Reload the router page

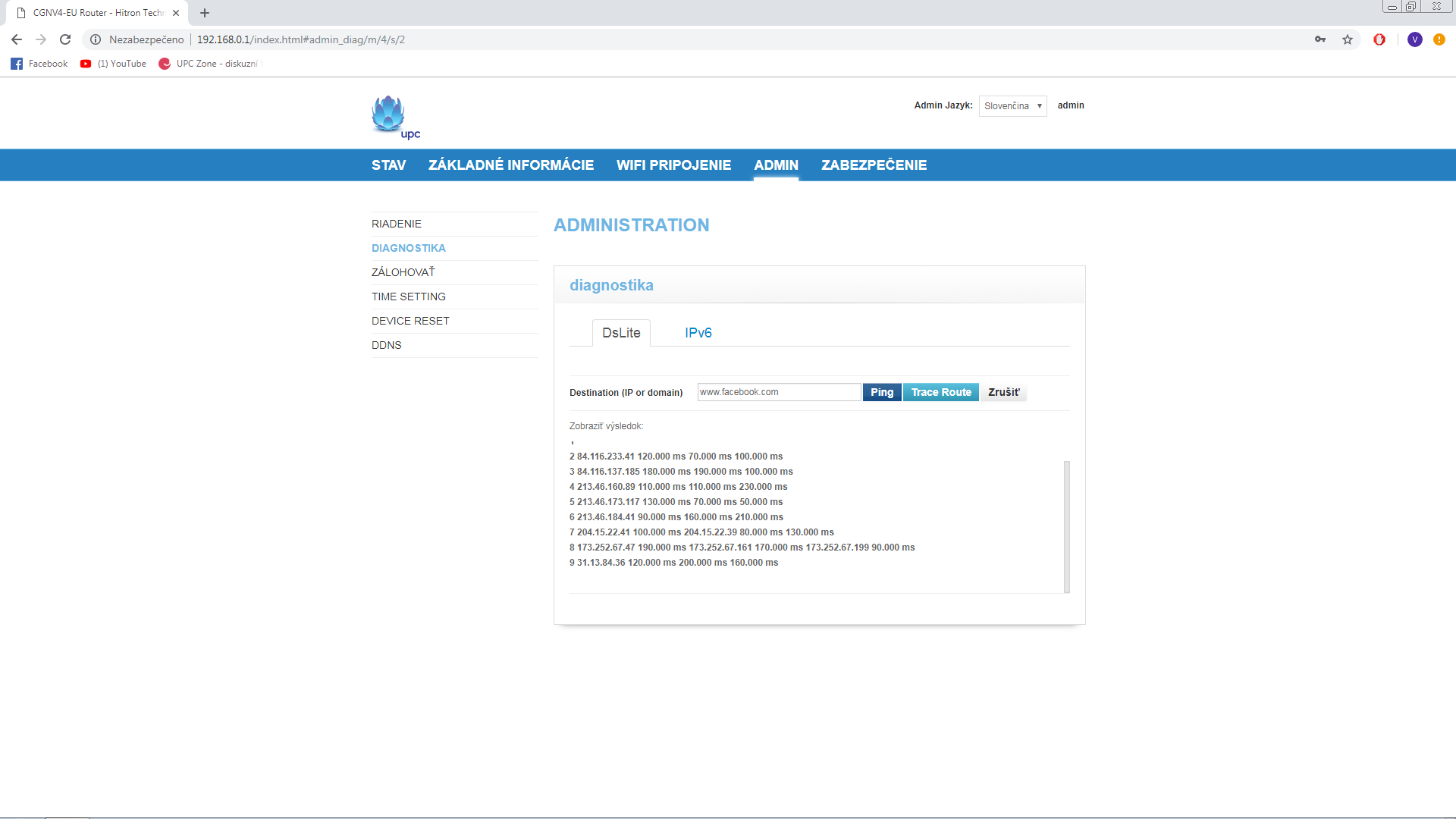click(65, 39)
